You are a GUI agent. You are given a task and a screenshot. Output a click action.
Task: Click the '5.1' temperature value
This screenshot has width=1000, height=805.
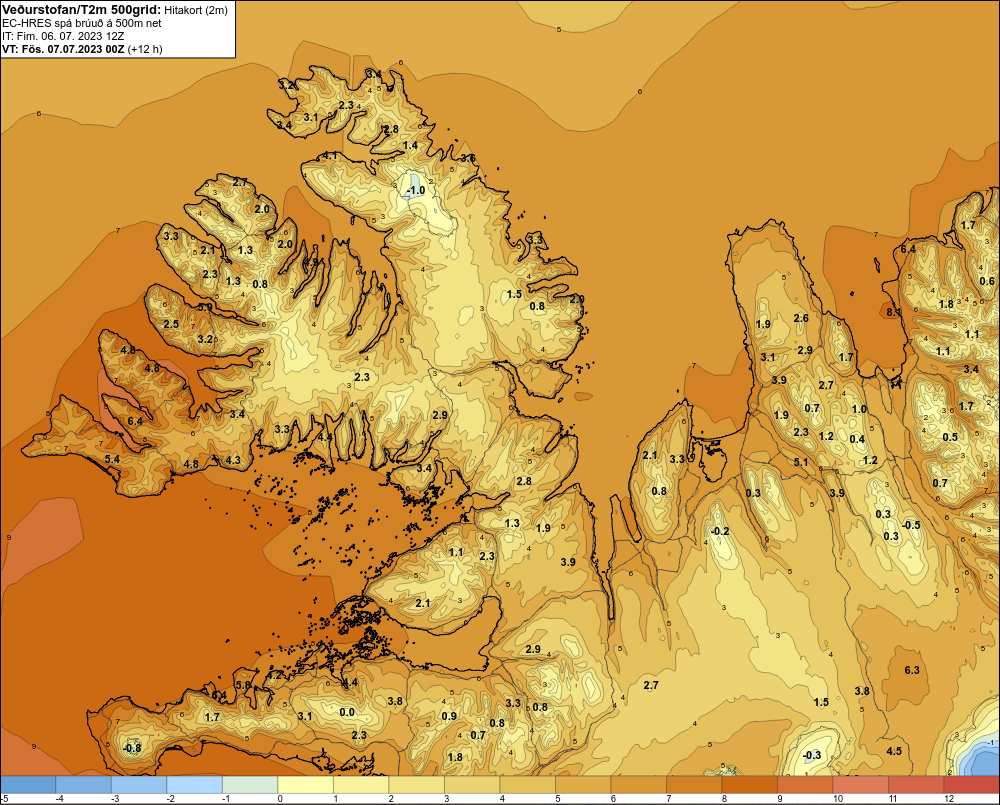801,462
